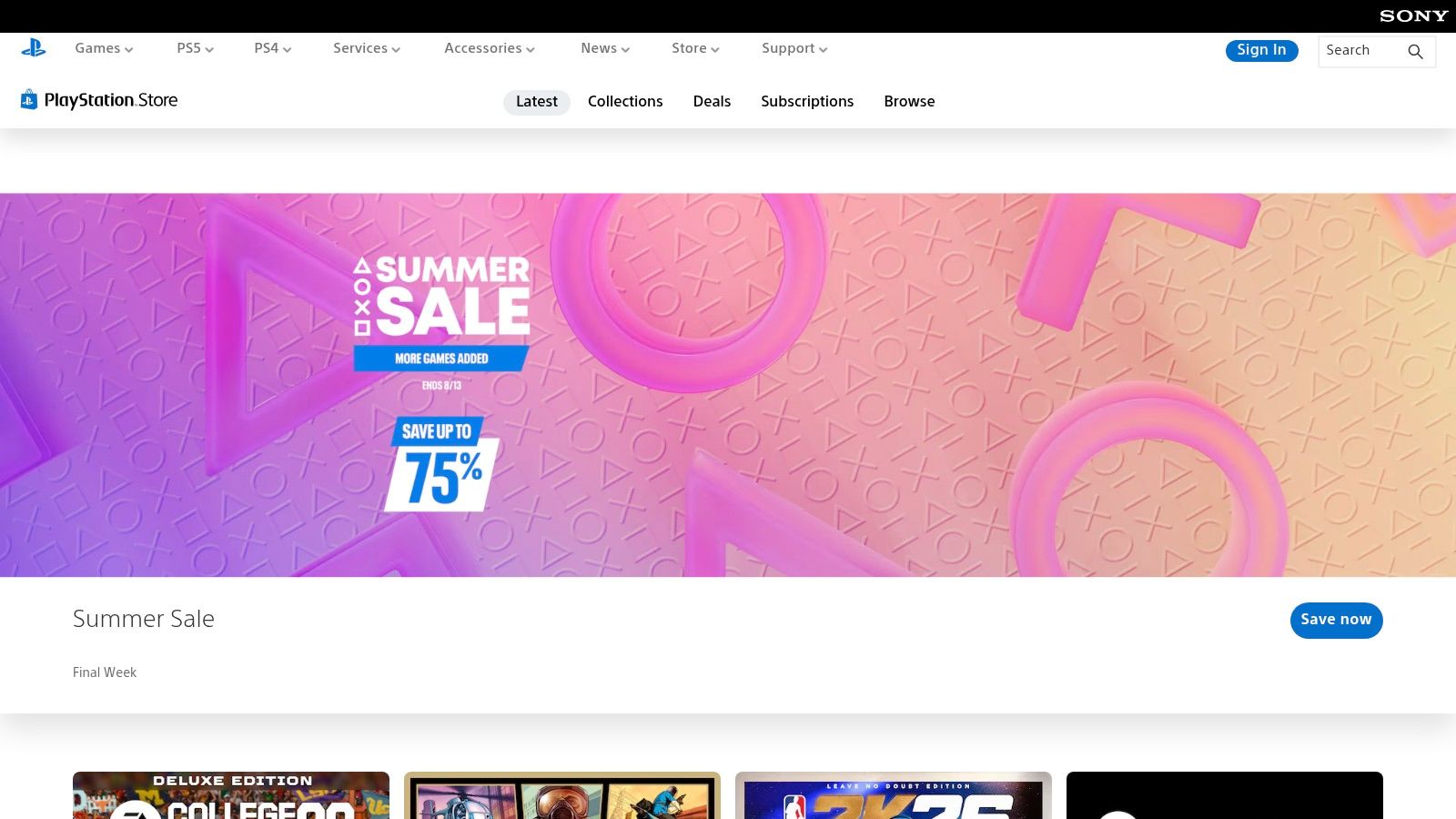Select the Latest tab
The image size is (1456, 819).
537,102
